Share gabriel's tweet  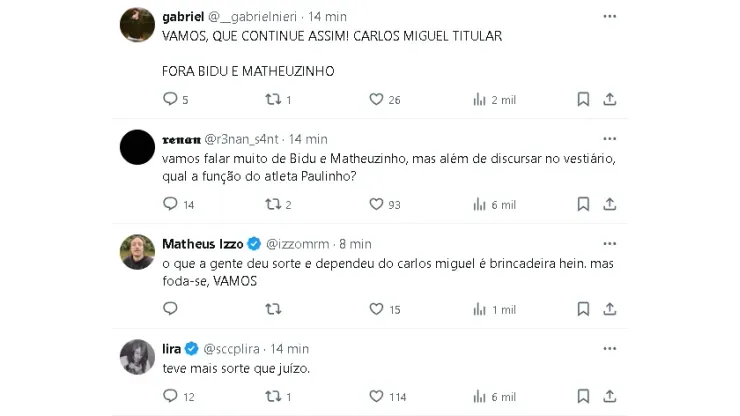tap(609, 100)
